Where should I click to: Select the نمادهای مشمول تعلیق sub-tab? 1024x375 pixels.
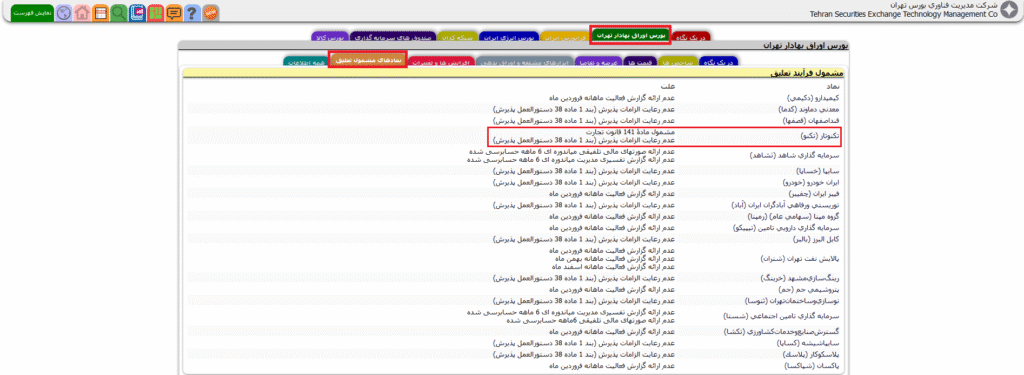(x=368, y=59)
